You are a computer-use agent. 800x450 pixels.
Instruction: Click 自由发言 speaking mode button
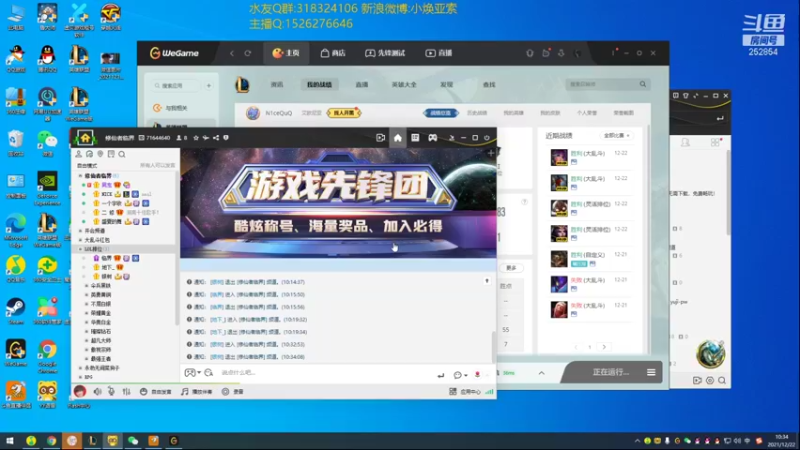(x=156, y=392)
